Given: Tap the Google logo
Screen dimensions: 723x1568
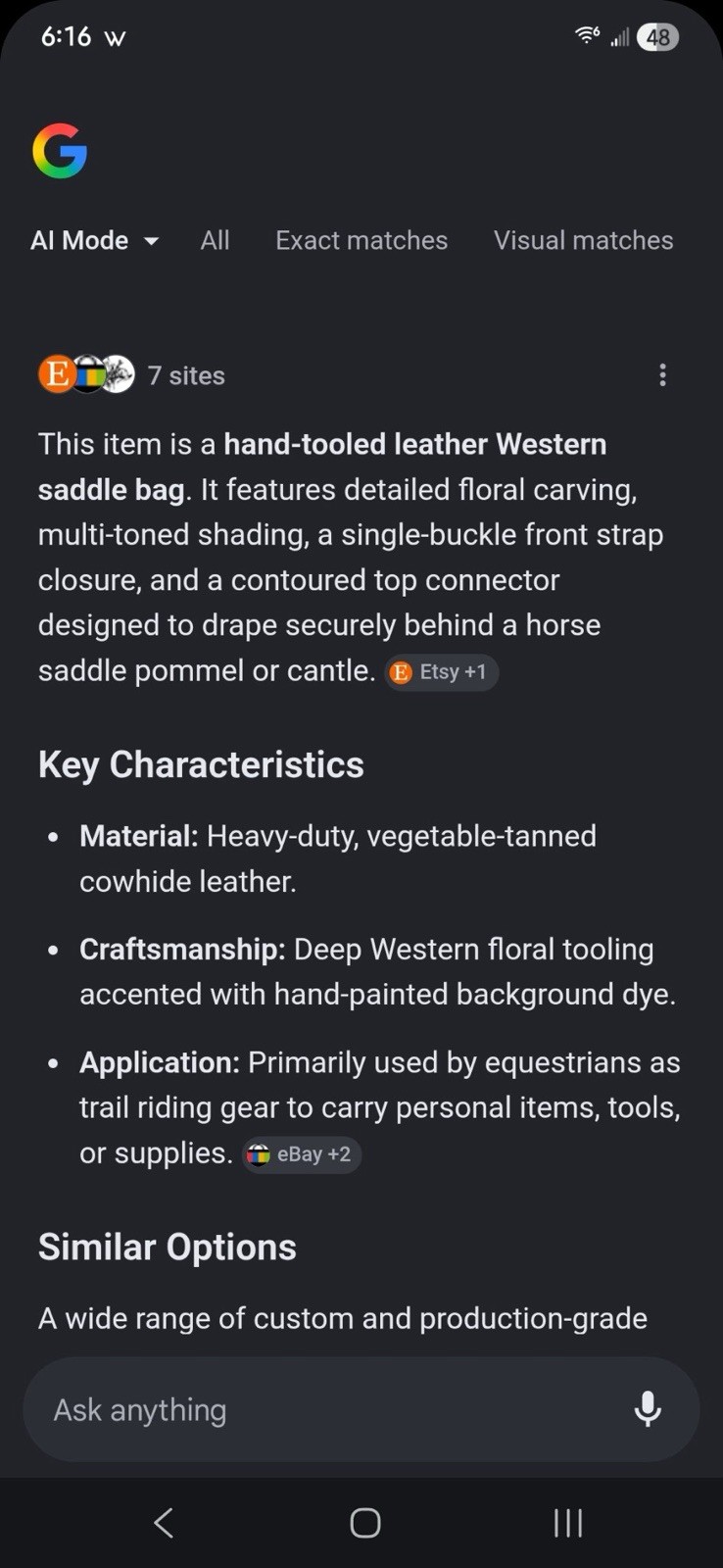Looking at the screenshot, I should click(x=60, y=151).
